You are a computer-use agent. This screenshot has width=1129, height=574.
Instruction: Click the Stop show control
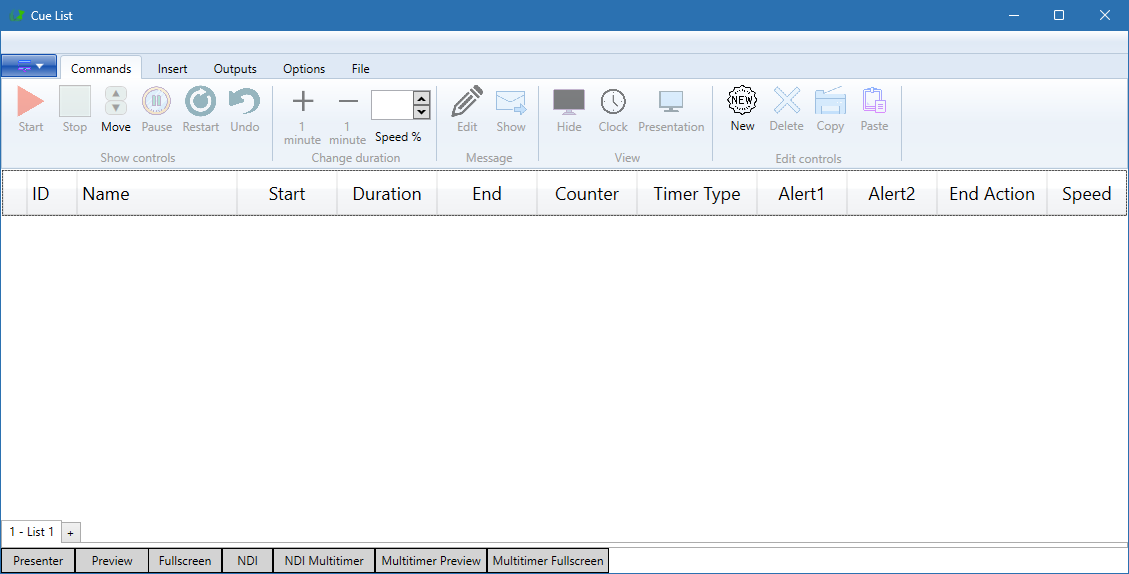coord(75,109)
